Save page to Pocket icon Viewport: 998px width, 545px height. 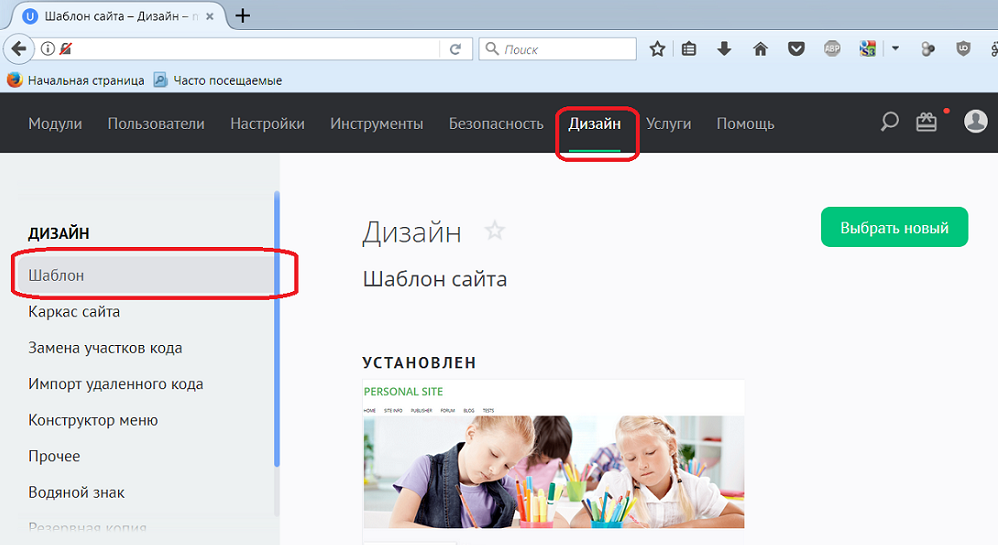click(x=796, y=49)
